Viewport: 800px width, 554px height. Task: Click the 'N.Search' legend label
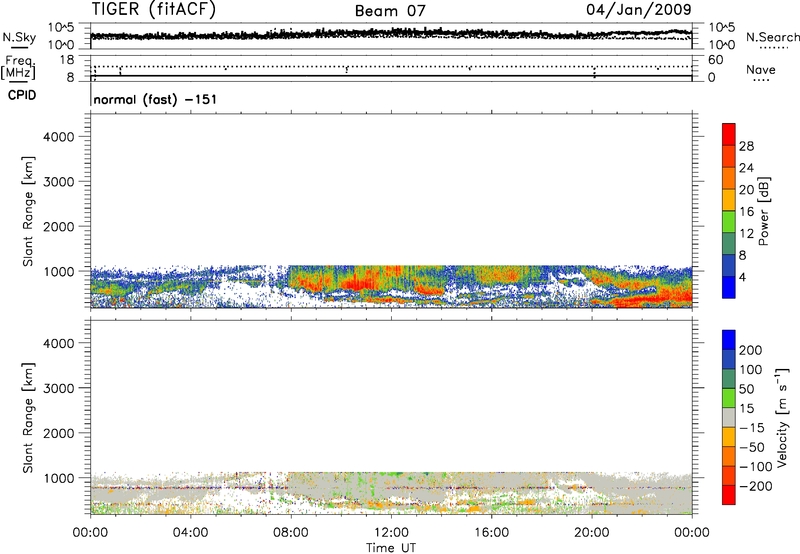(773, 37)
